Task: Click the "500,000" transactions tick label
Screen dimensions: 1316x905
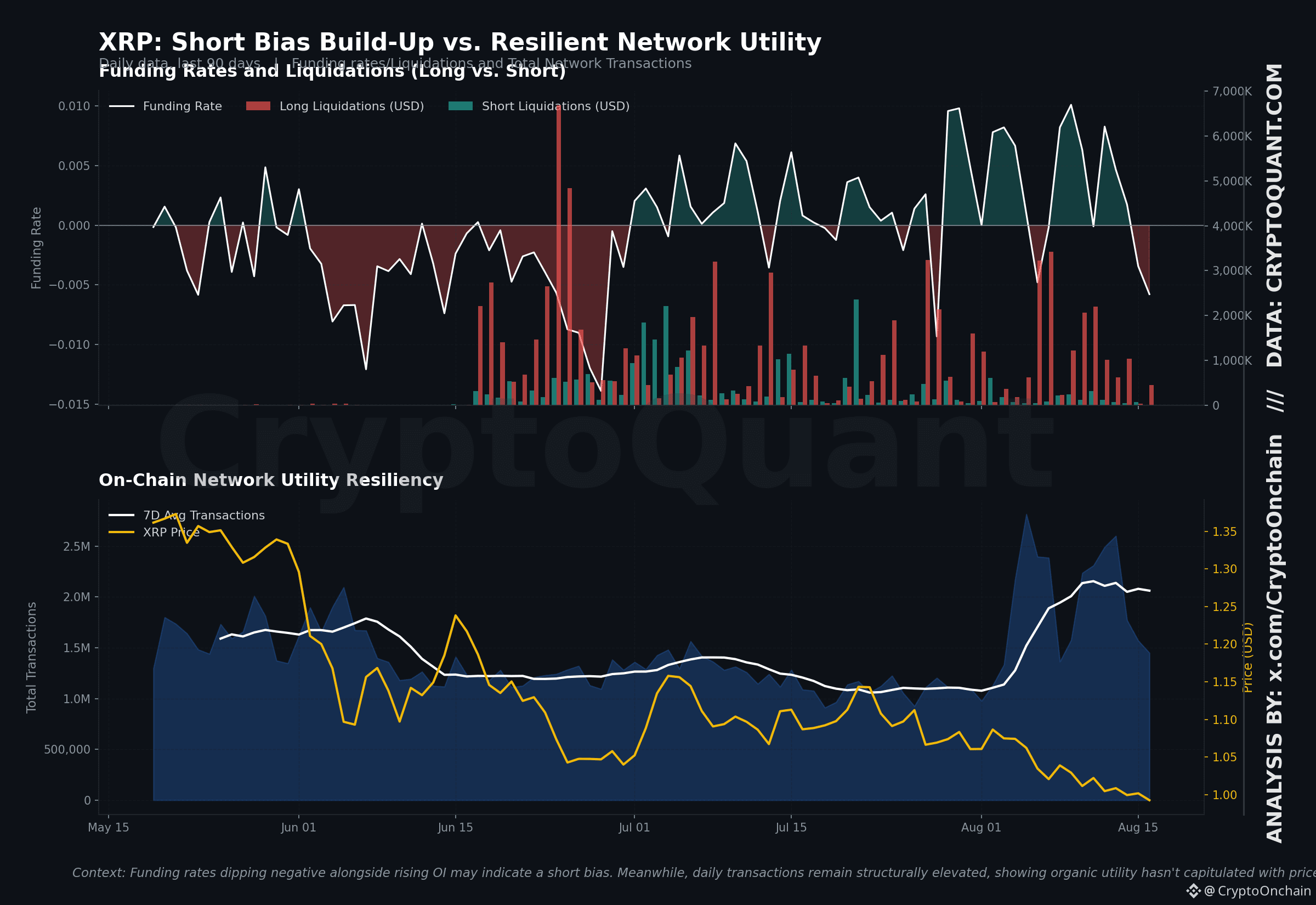Action: (67, 749)
